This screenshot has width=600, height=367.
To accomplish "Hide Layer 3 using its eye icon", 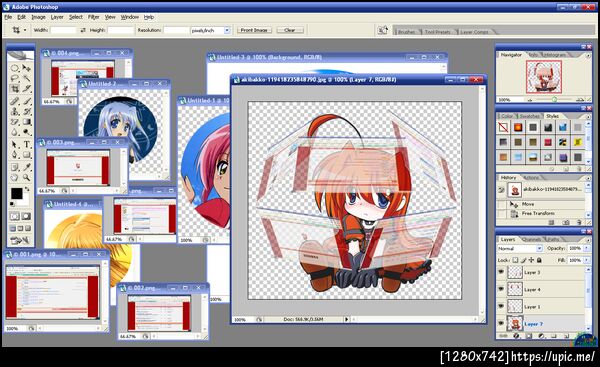I will 501,272.
